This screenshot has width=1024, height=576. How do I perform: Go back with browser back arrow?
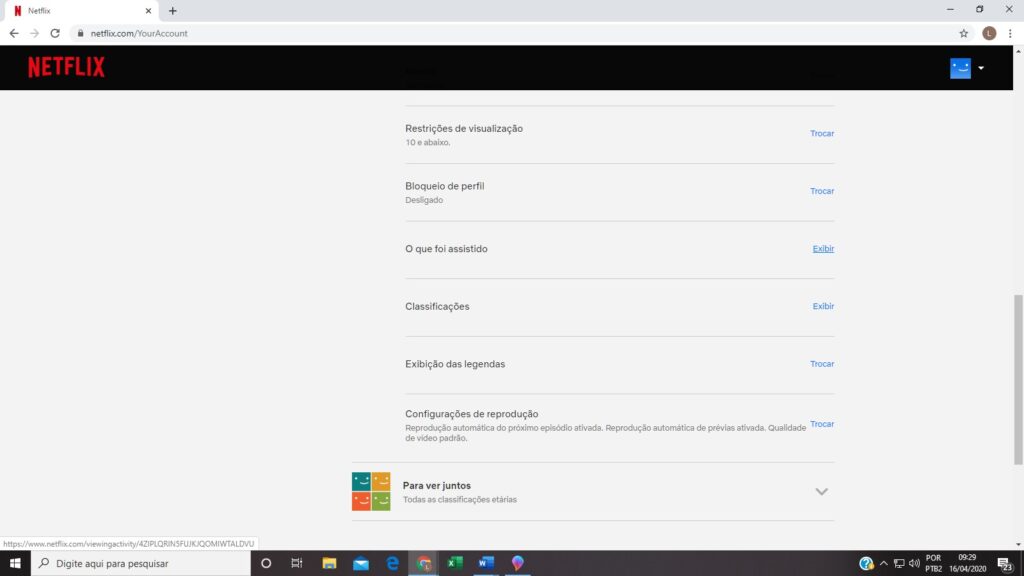click(14, 33)
